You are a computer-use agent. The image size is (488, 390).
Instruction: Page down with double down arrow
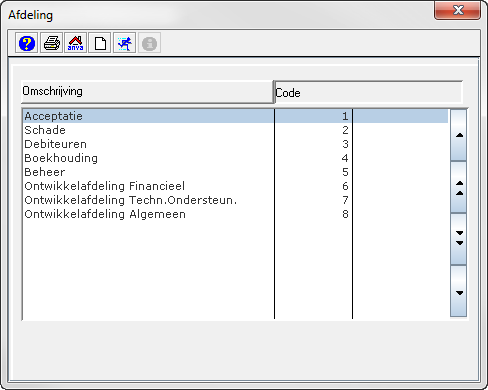coord(459,239)
